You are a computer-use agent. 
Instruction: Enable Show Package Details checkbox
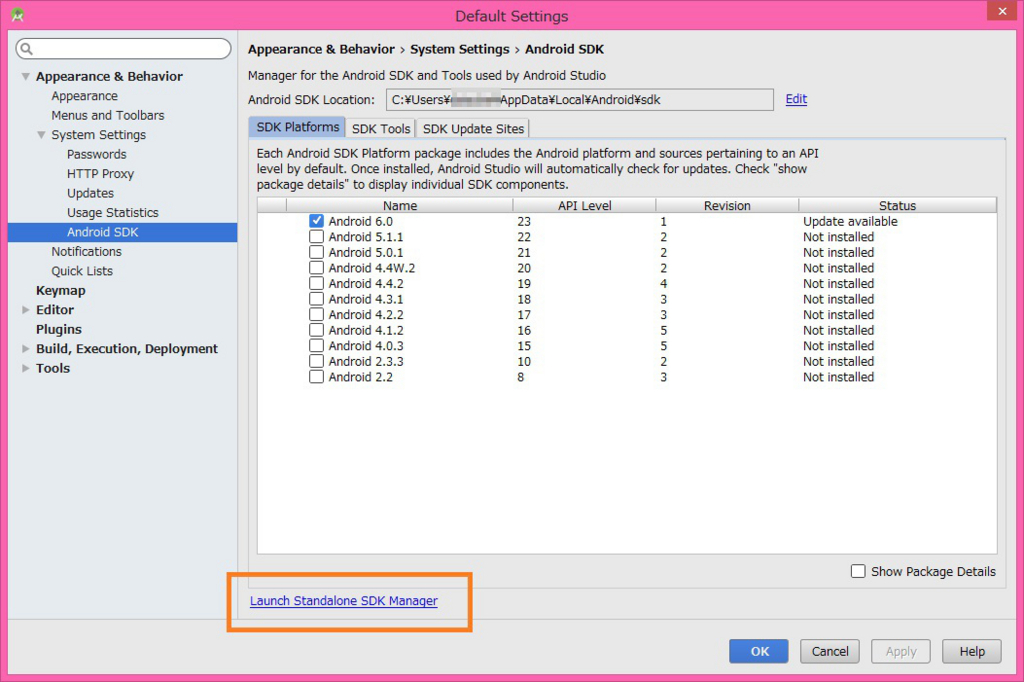(x=858, y=571)
